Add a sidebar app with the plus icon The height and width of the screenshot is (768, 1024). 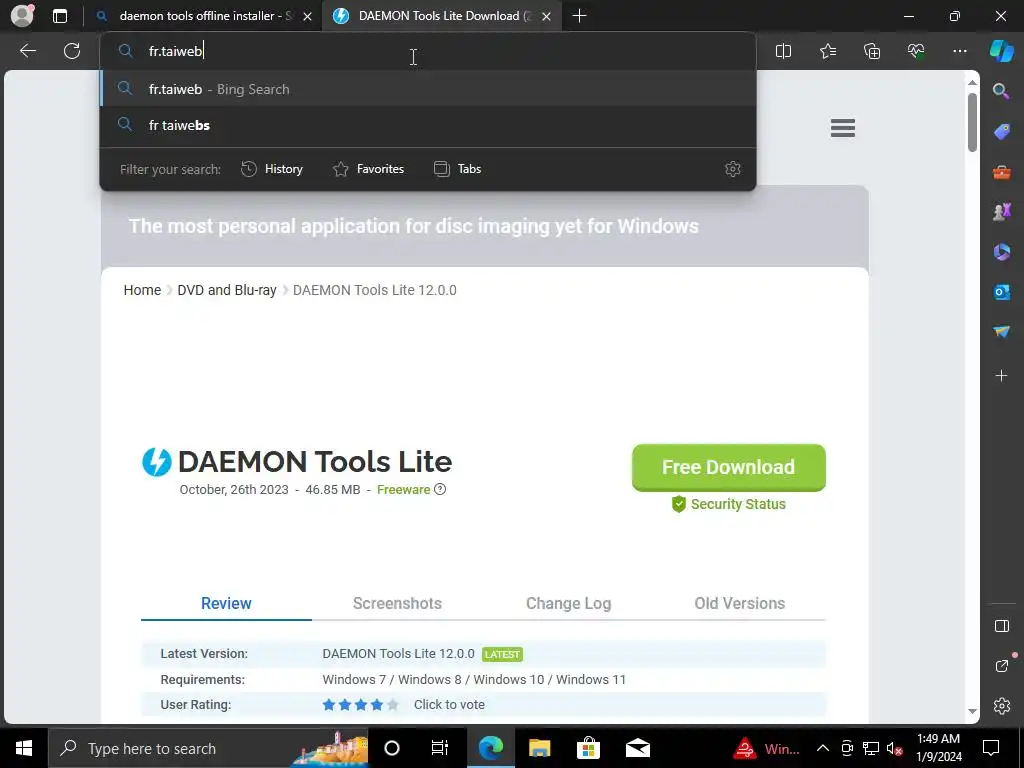pyautogui.click(x=1001, y=376)
